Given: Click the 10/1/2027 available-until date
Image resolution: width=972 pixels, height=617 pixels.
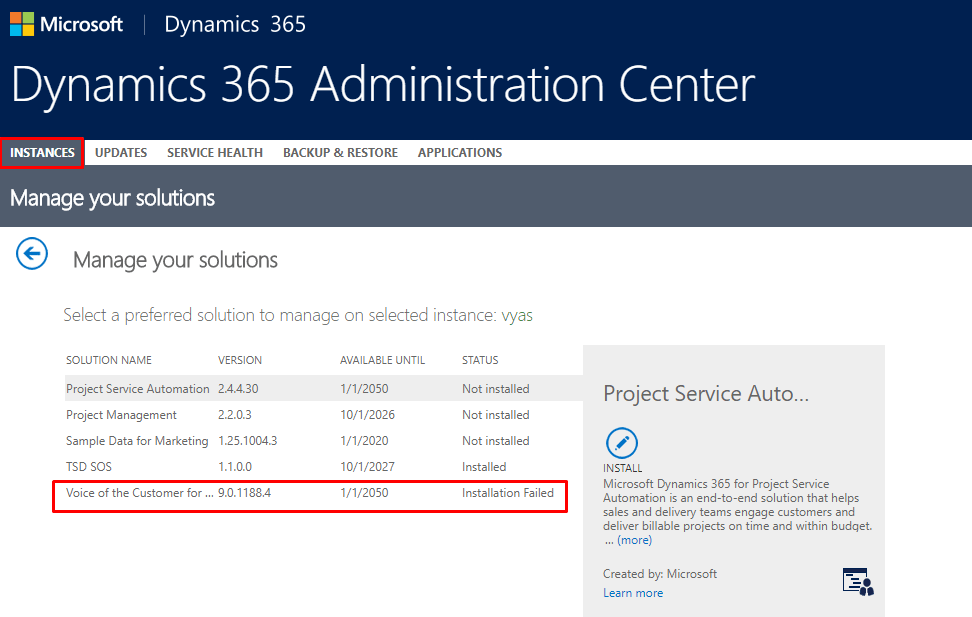Looking at the screenshot, I should [x=367, y=467].
